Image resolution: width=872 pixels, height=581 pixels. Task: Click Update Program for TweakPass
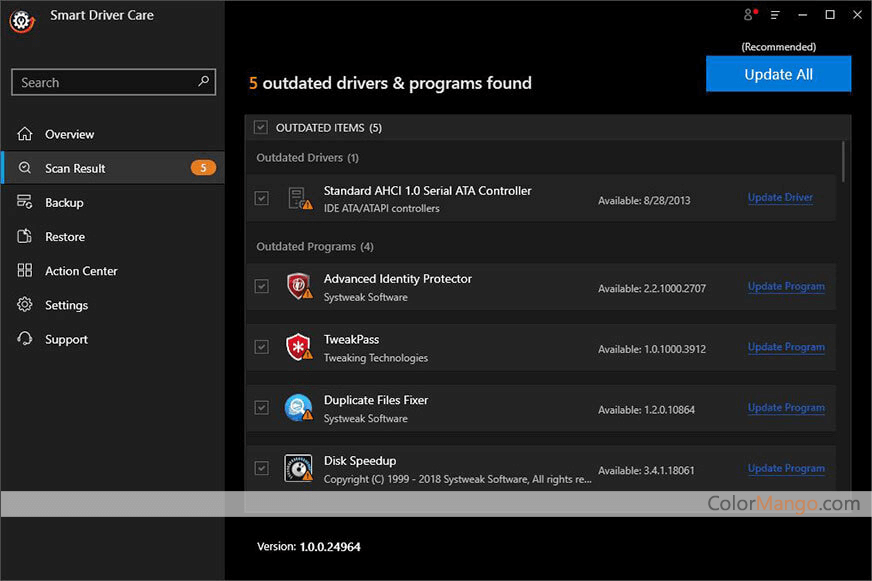click(x=786, y=347)
